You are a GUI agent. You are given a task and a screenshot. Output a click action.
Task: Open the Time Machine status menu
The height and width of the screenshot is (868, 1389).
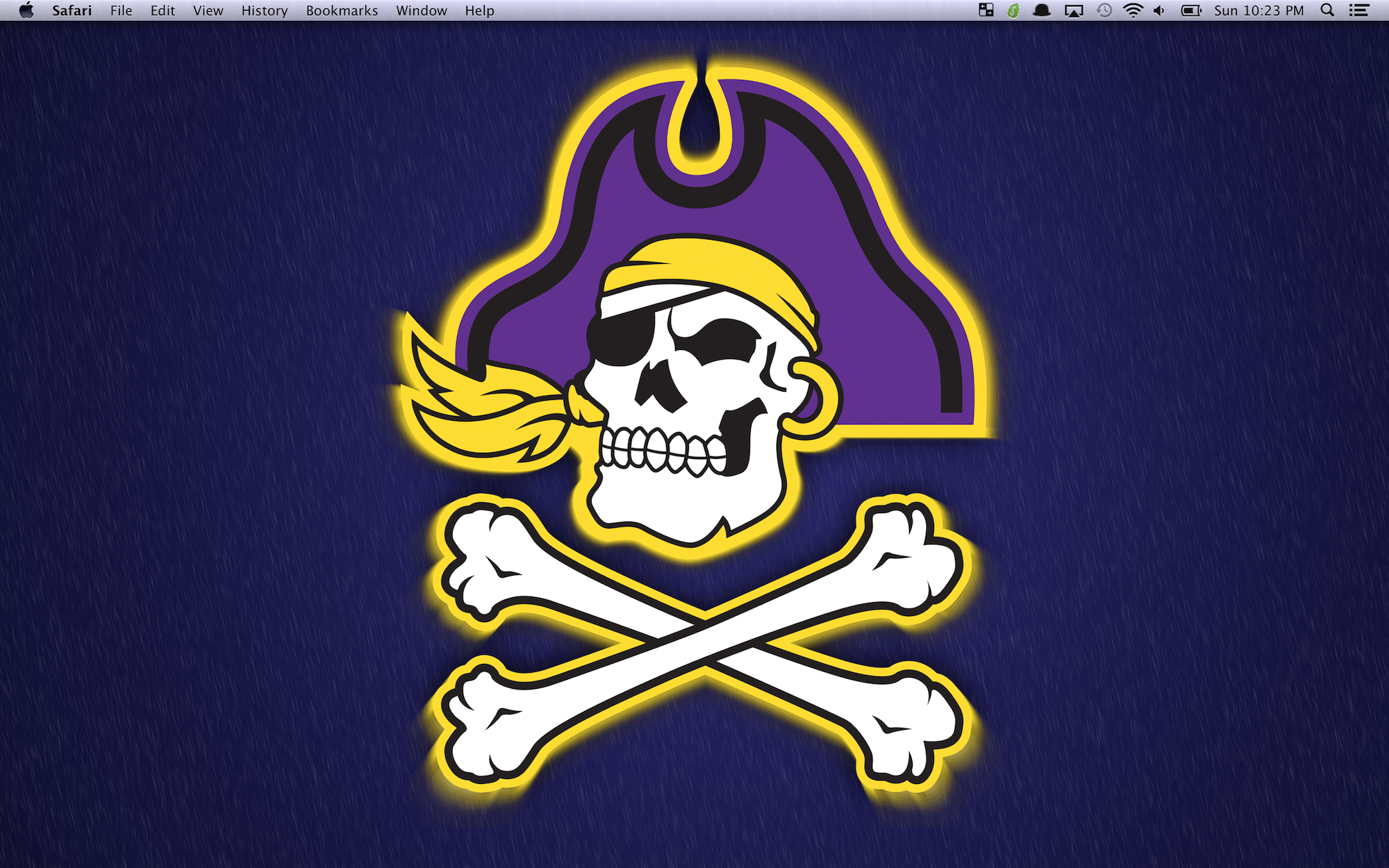point(1104,10)
